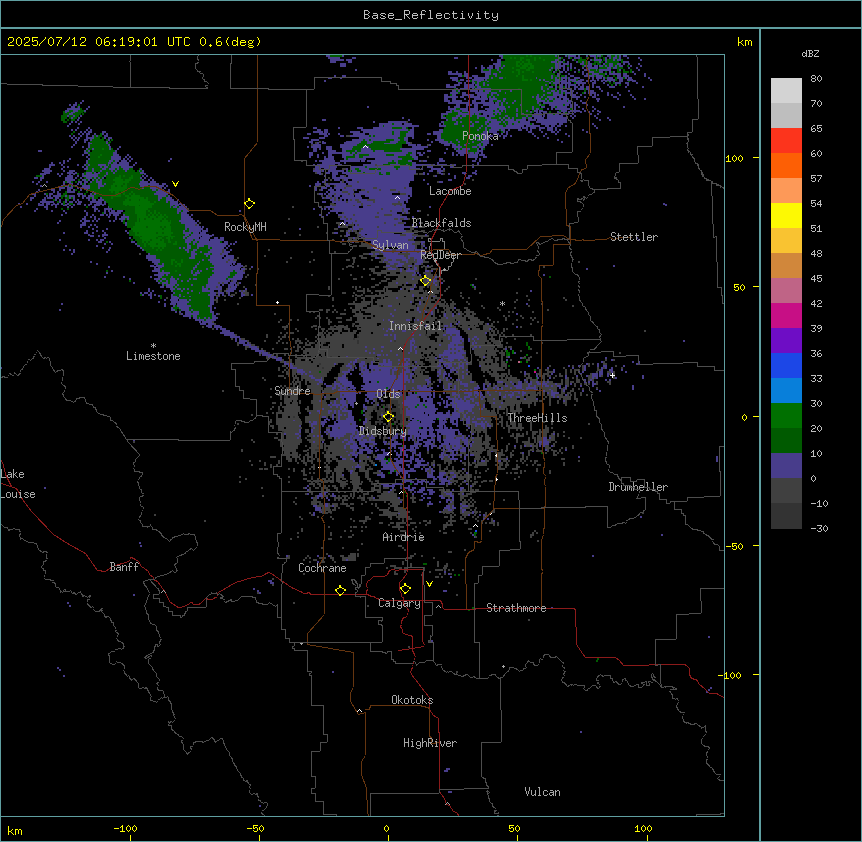Screen dimensions: 862x842
Task: Click the yellow diamond marker near RockyMH
Action: 250,204
